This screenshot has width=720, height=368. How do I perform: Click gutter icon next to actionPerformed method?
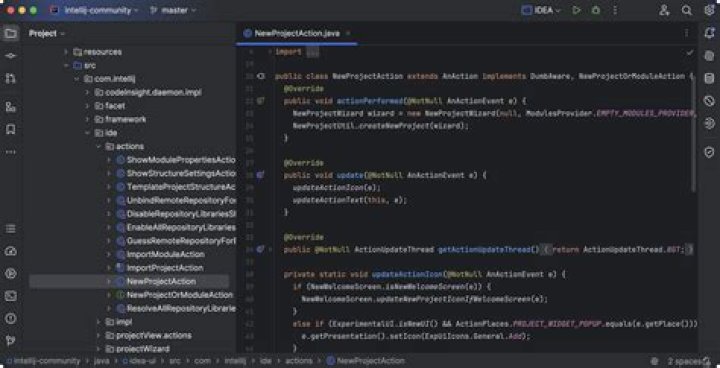pos(261,101)
